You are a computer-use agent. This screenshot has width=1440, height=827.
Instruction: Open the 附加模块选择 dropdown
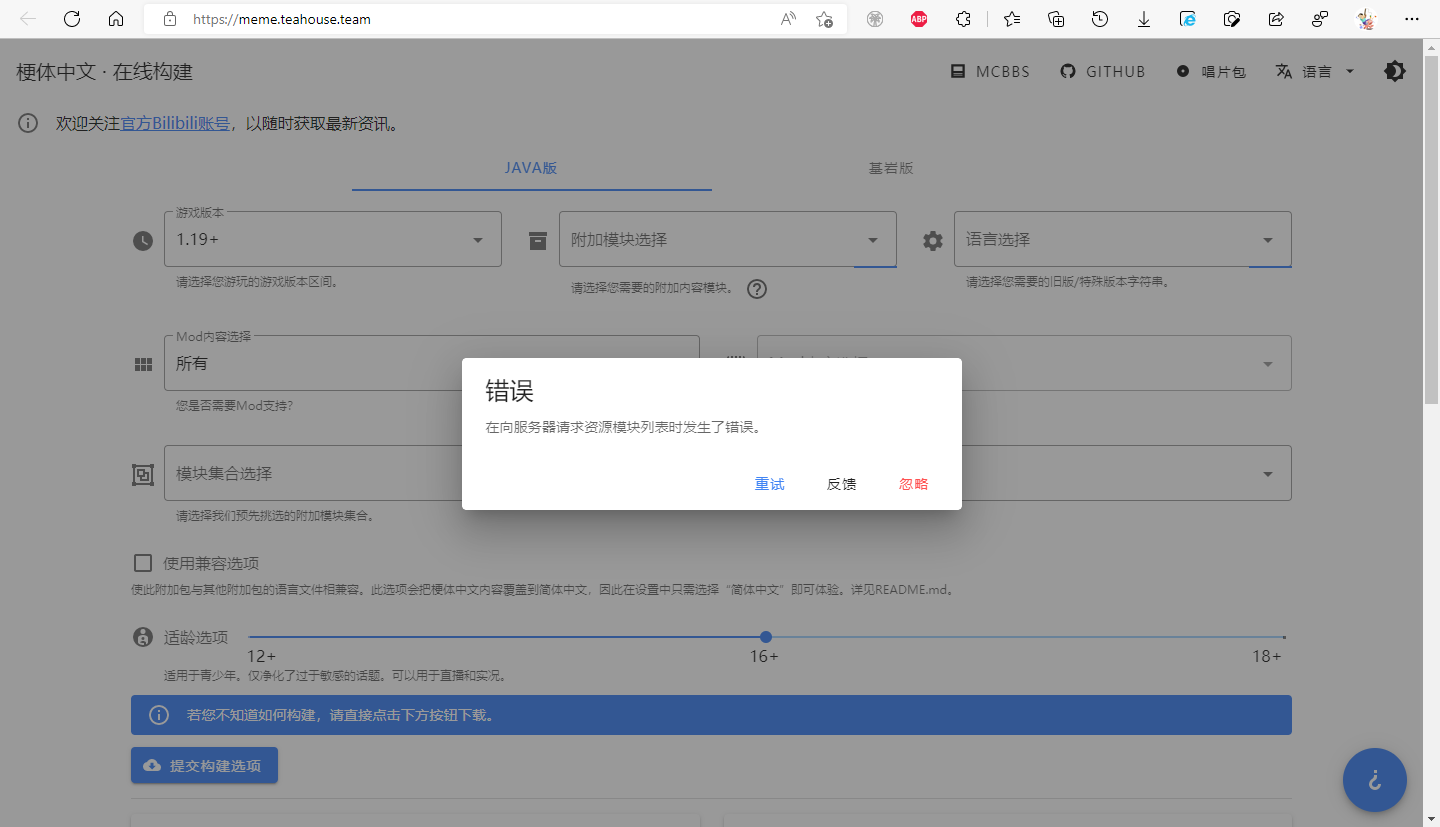click(x=728, y=239)
